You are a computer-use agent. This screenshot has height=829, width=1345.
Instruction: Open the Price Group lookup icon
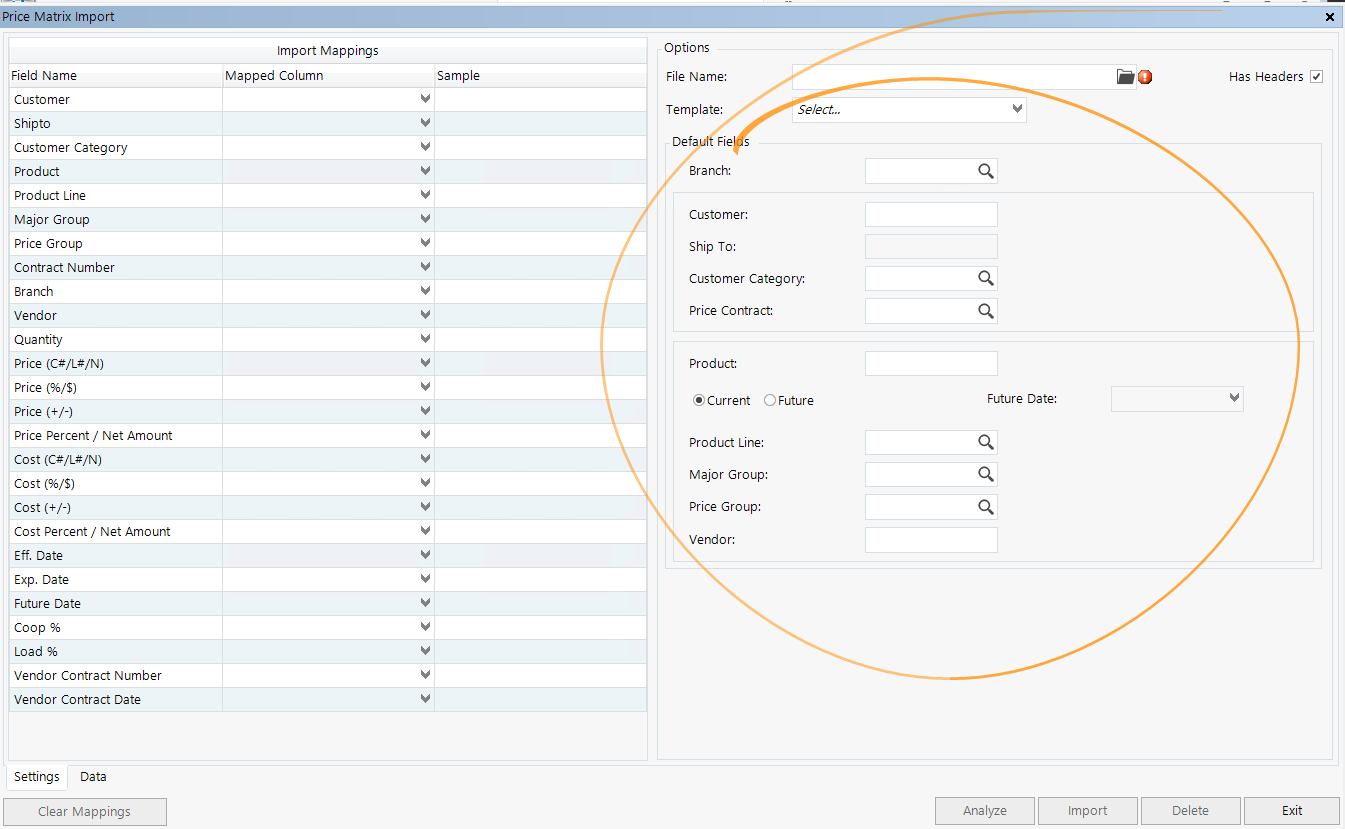tap(986, 506)
